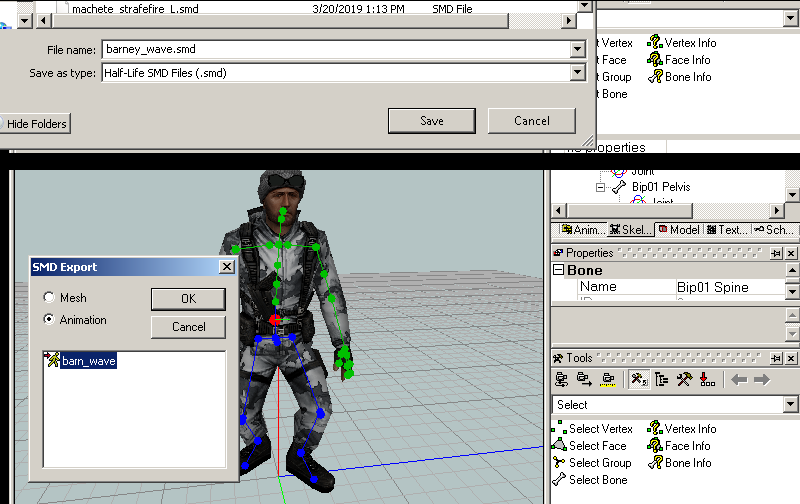Open the File name dropdown arrow
The width and height of the screenshot is (800, 504).
tap(578, 49)
